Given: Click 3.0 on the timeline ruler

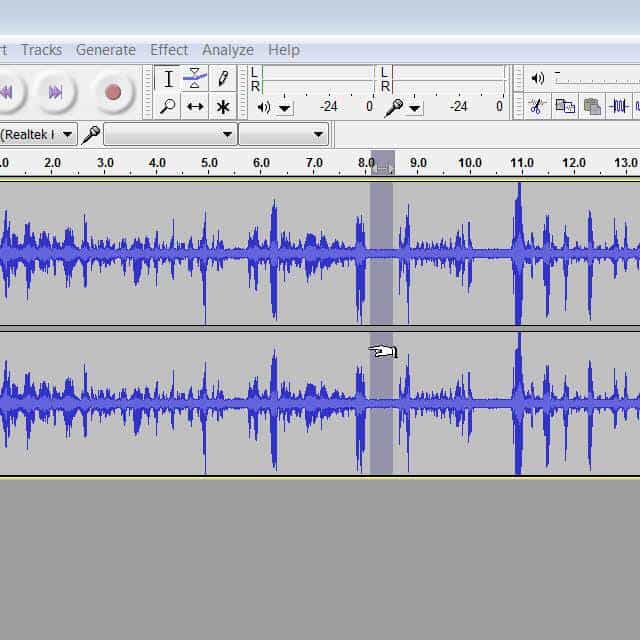Looking at the screenshot, I should coord(105,162).
